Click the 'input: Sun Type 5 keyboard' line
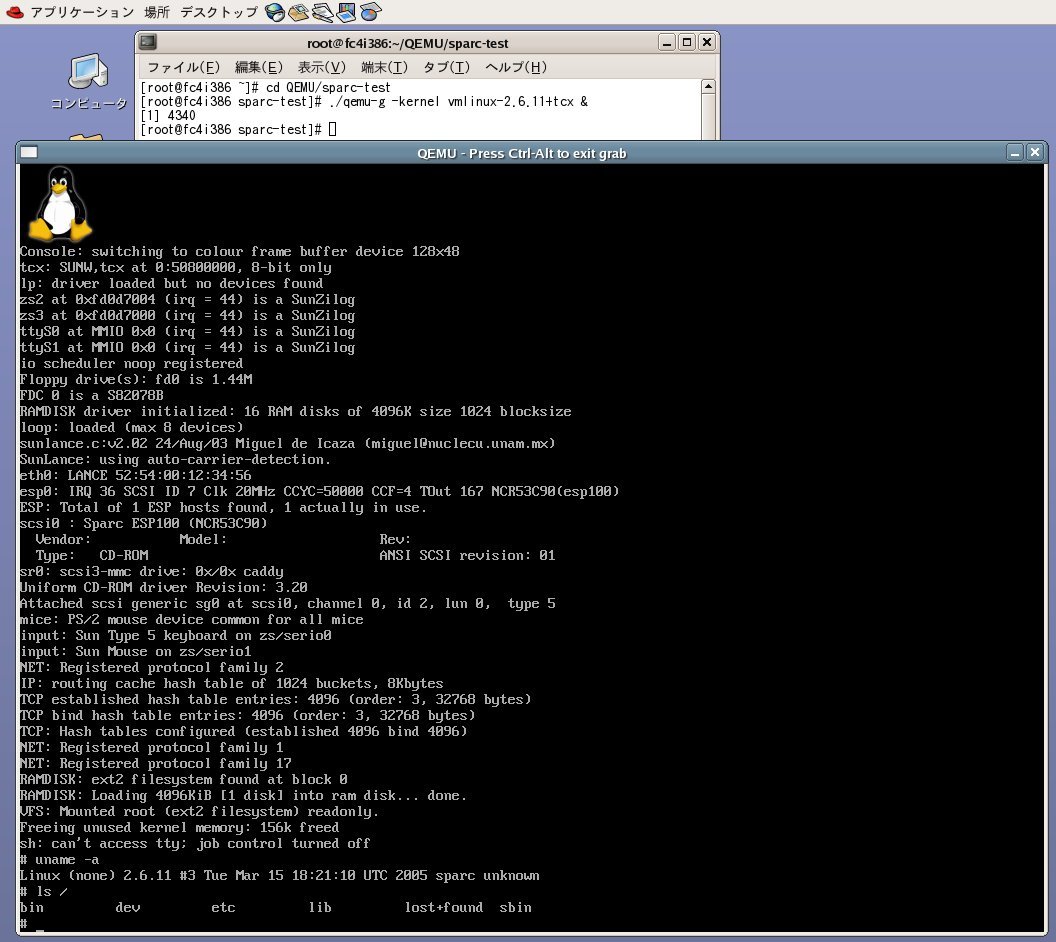Image resolution: width=1056 pixels, height=942 pixels. click(176, 636)
